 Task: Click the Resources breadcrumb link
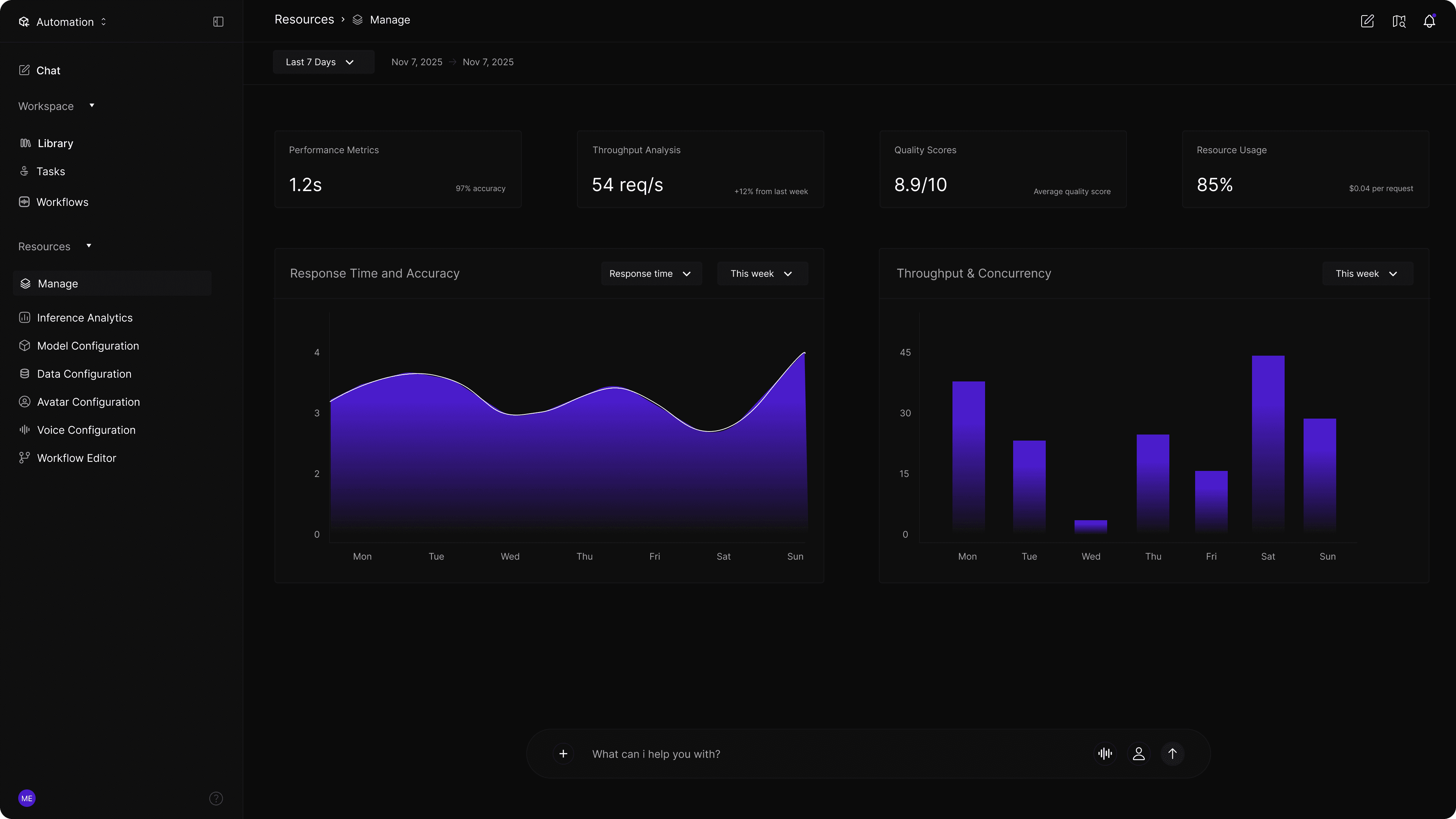[x=304, y=20]
